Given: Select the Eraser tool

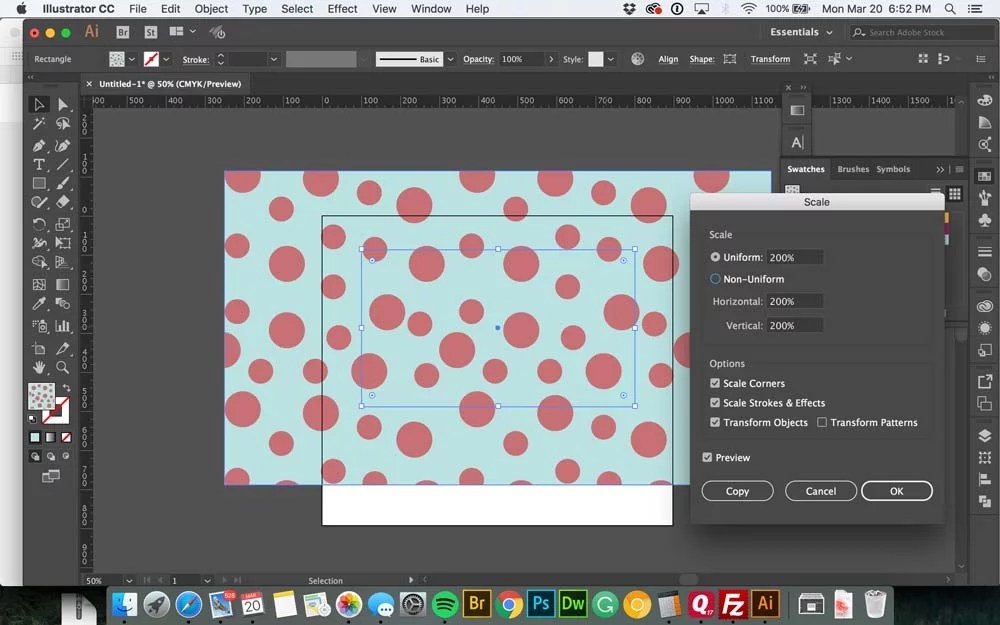Looking at the screenshot, I should pyautogui.click(x=62, y=202).
